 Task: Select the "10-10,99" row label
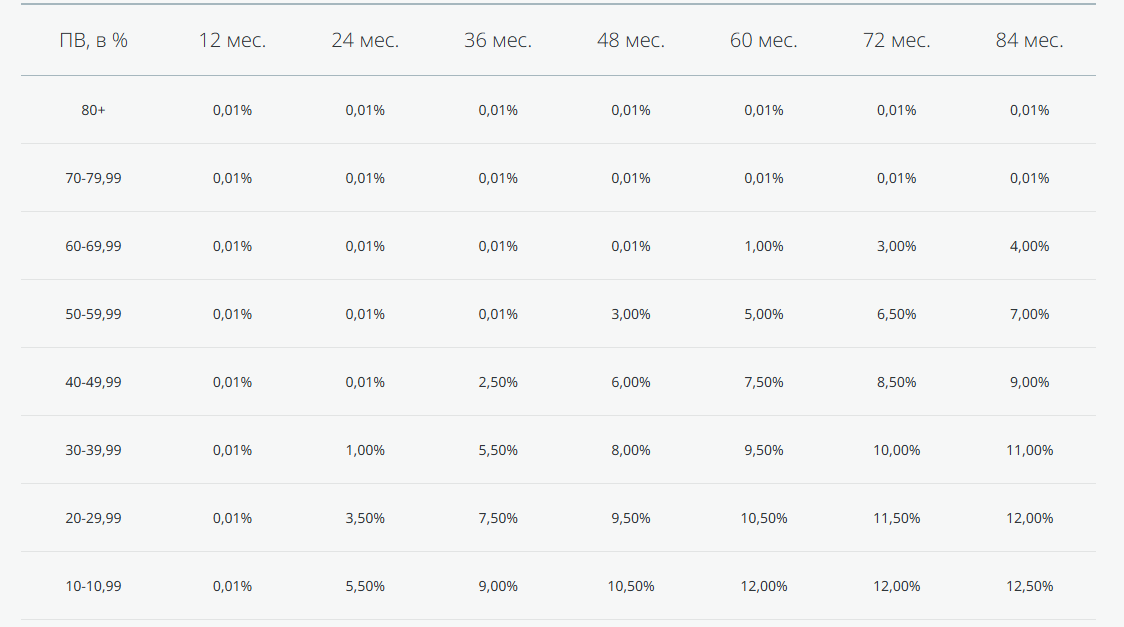[x=94, y=586]
